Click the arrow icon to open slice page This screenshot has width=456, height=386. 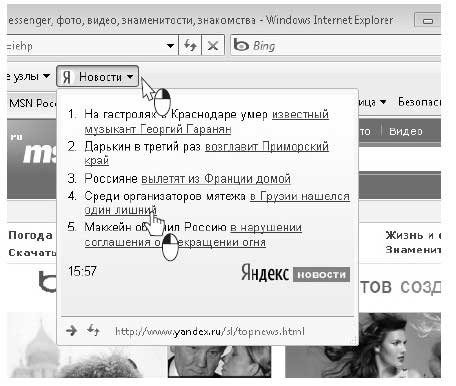pyautogui.click(x=71, y=331)
